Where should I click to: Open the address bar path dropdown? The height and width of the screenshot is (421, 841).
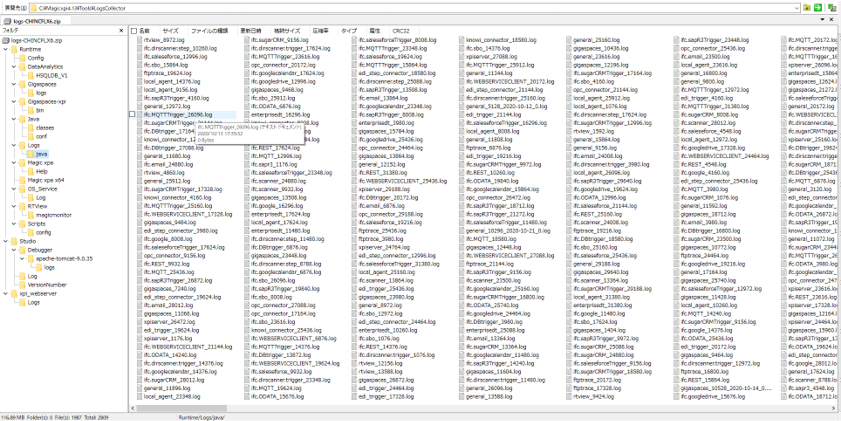[799, 7]
